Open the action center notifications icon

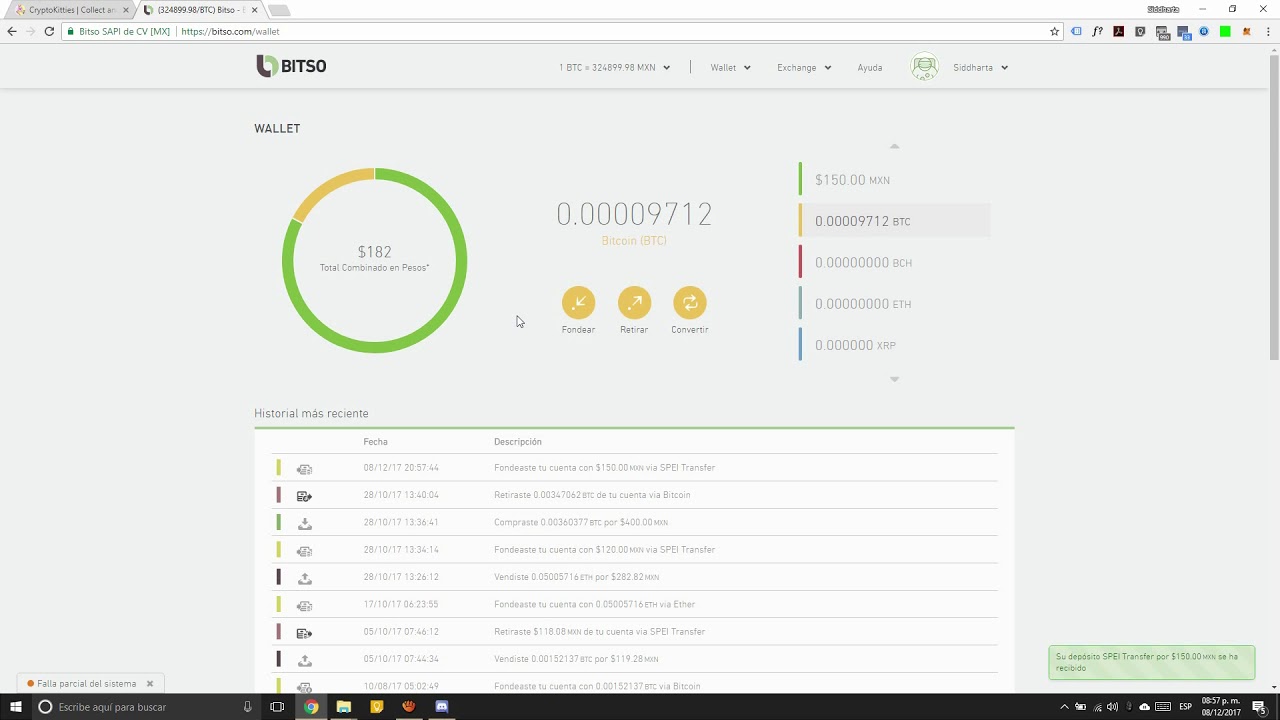click(x=1260, y=707)
